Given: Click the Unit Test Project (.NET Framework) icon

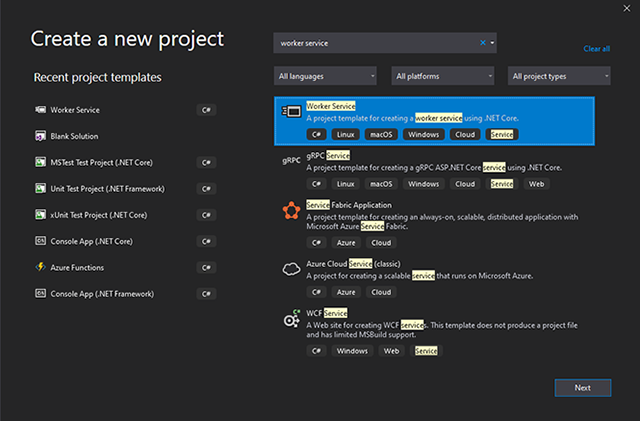Looking at the screenshot, I should [40, 188].
